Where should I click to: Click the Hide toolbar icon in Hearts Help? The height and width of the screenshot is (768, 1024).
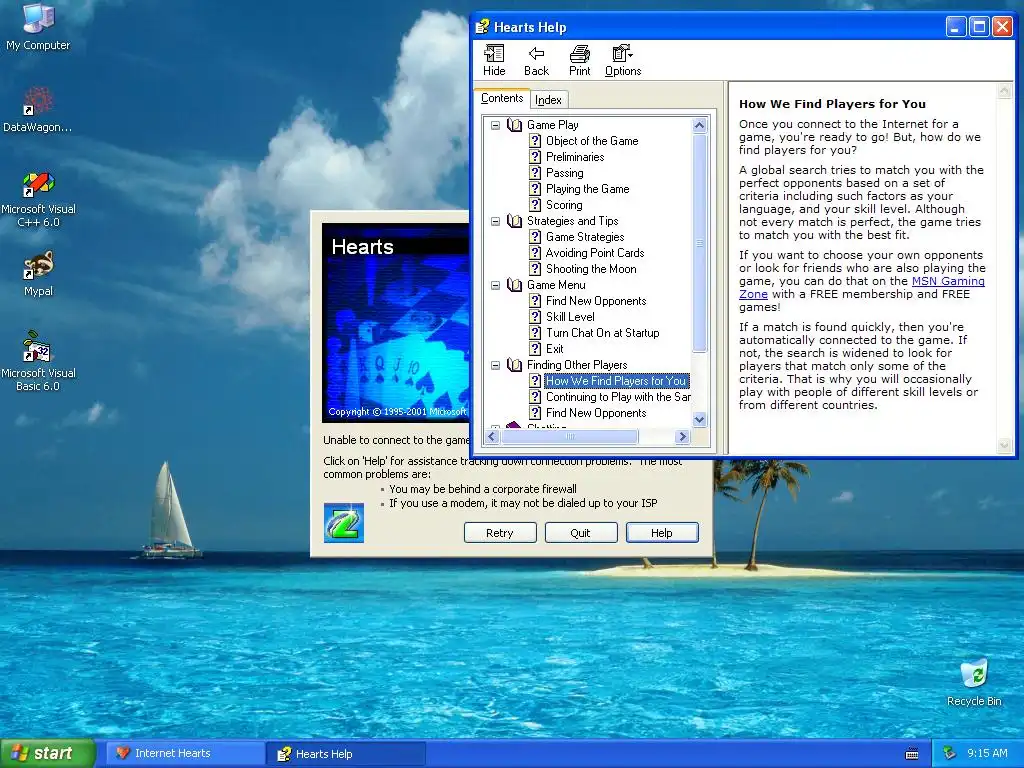coord(494,54)
